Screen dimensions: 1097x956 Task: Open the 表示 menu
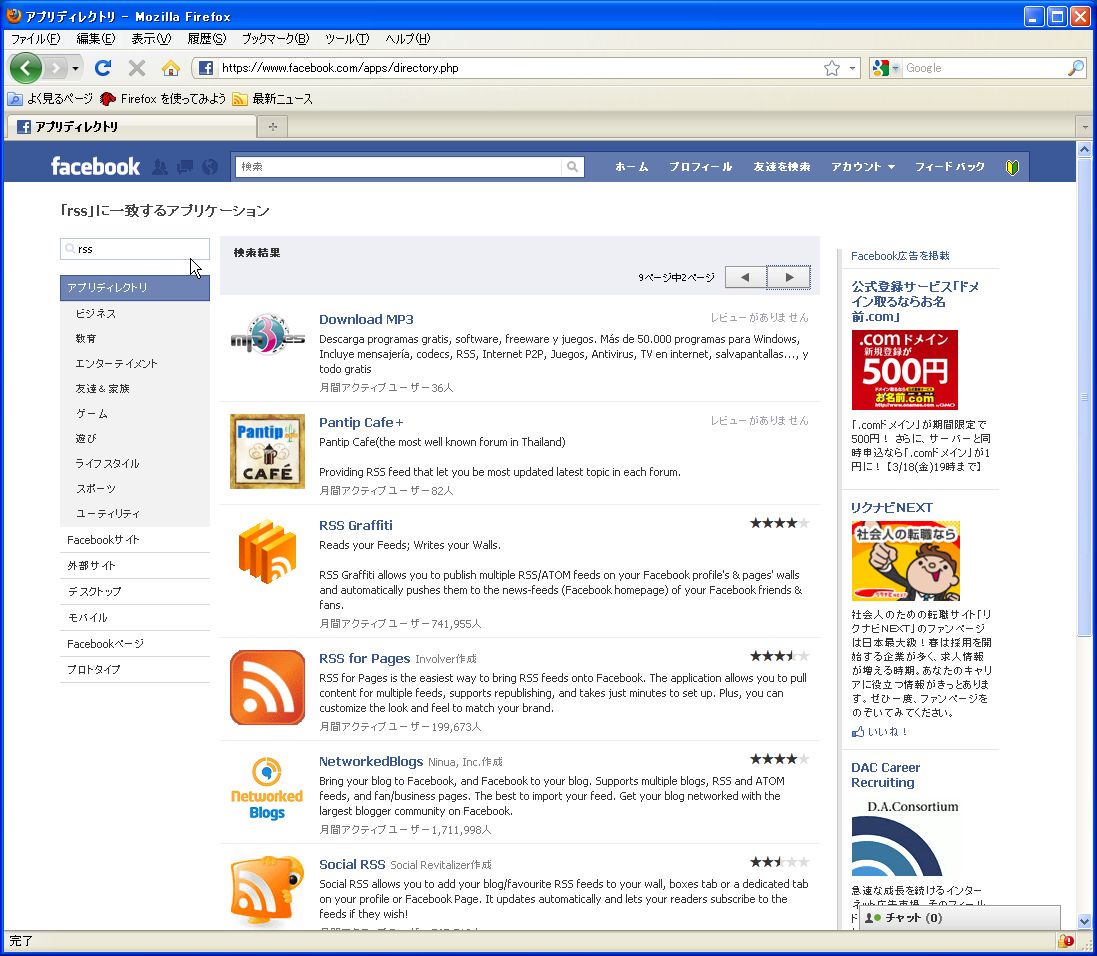[151, 38]
